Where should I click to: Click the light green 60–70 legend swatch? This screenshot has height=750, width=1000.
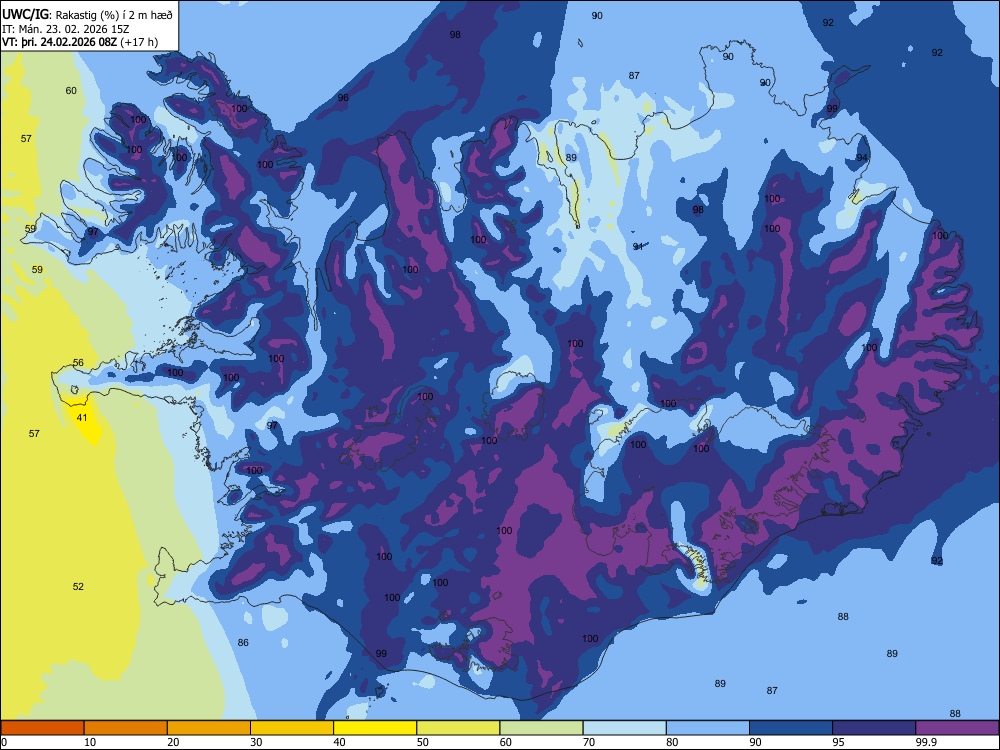pos(541,728)
